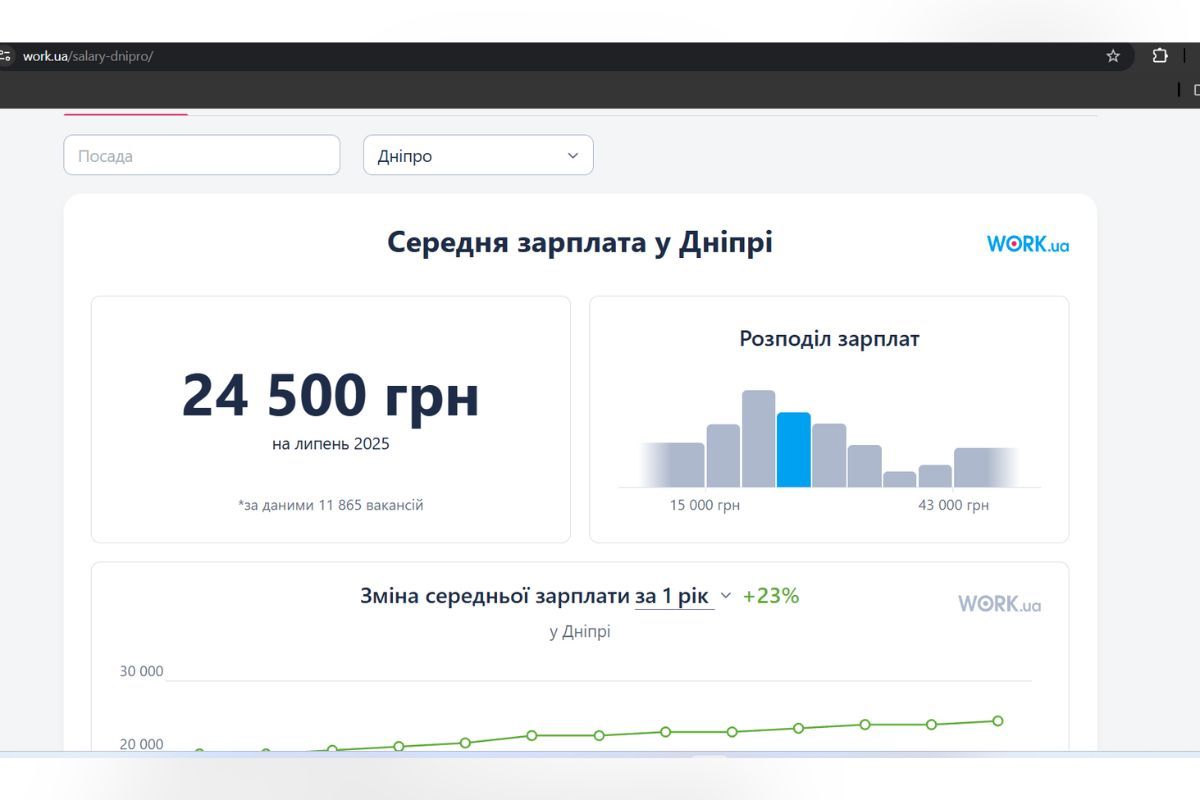This screenshot has width=1200, height=800.
Task: Select the blue highlighted histogram bar
Action: 795,450
